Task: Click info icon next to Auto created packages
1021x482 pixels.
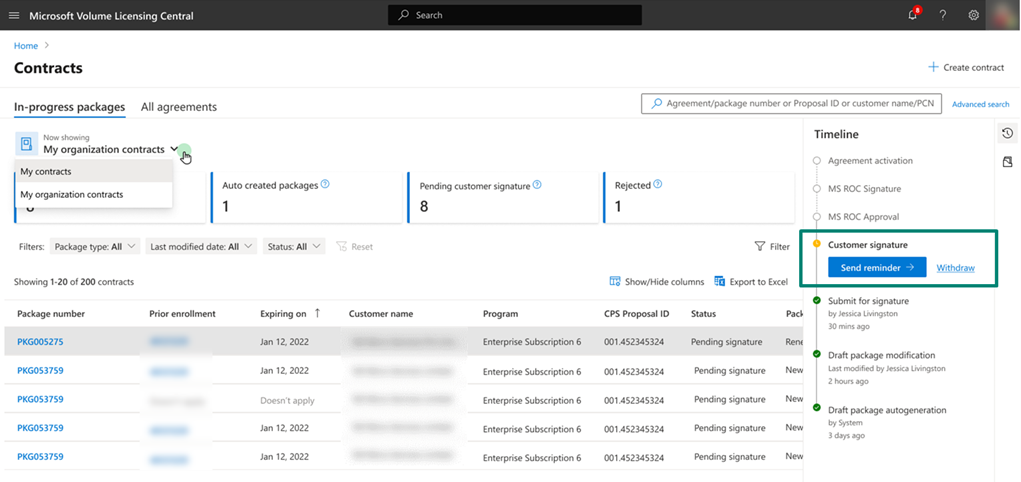Action: coord(325,184)
